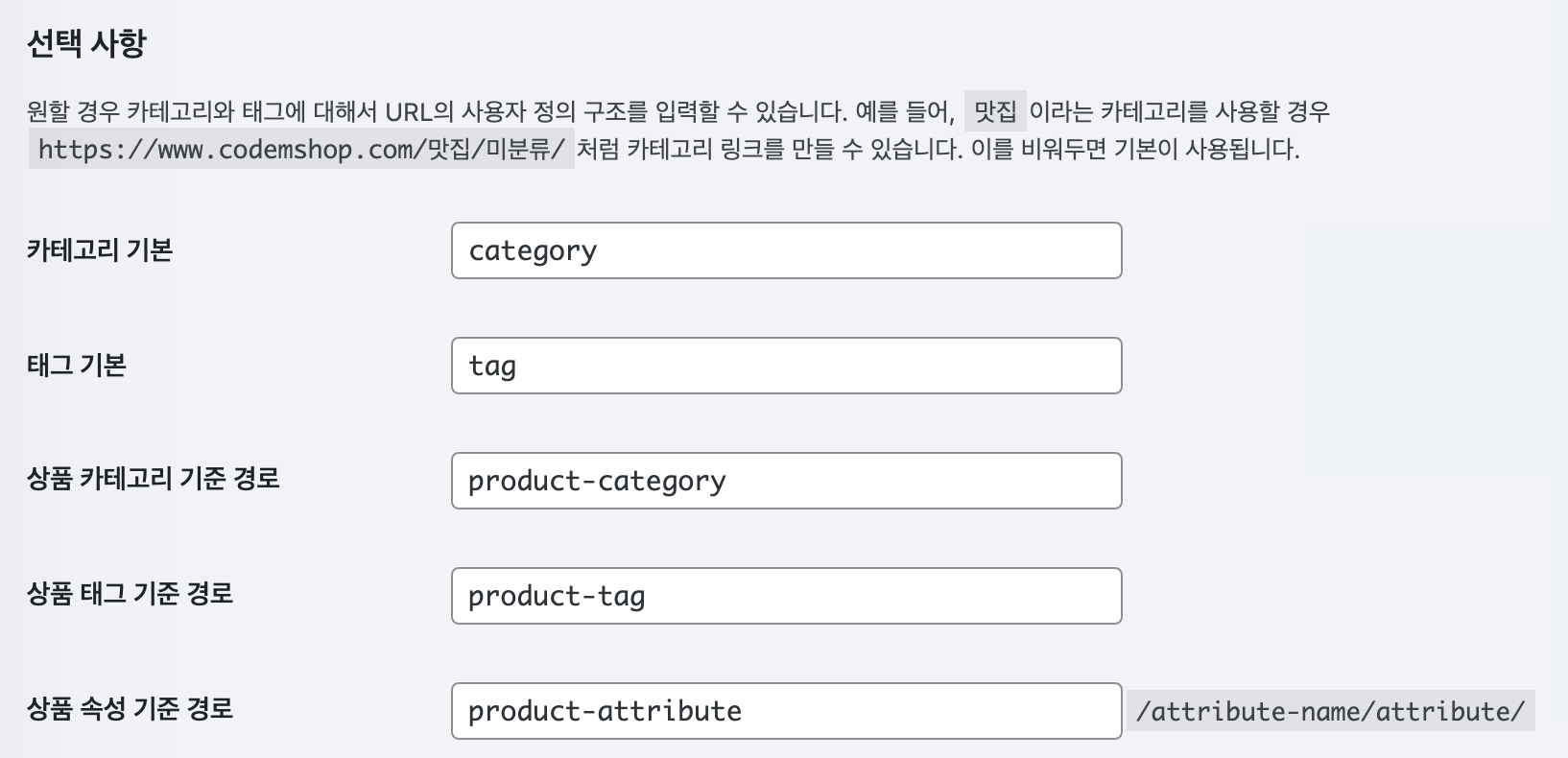Click the word URL의 in the description
The width and height of the screenshot is (1568, 758).
pos(419,111)
